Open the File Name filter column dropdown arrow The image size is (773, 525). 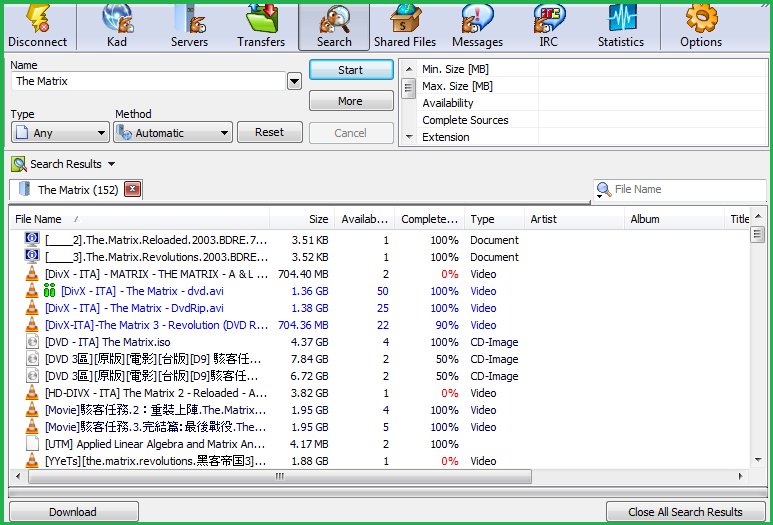(x=599, y=196)
